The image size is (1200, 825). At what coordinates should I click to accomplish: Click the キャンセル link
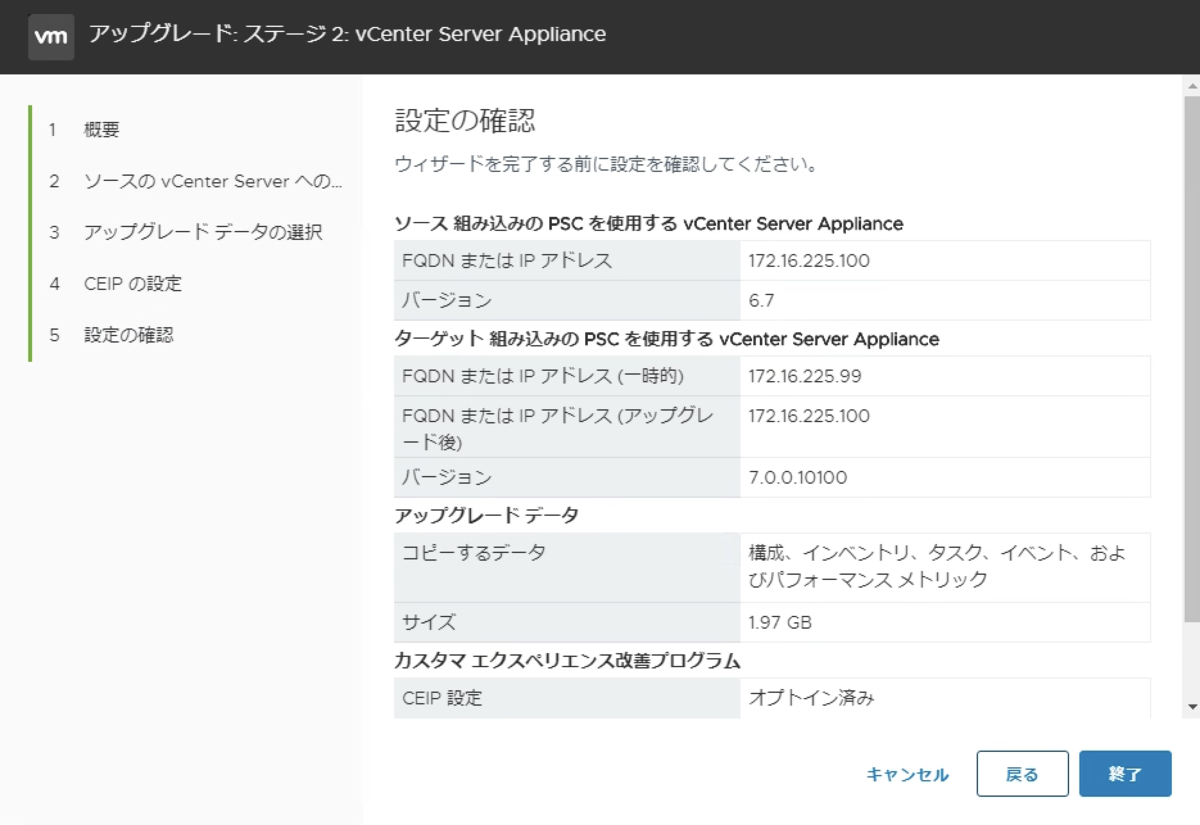[x=908, y=773]
